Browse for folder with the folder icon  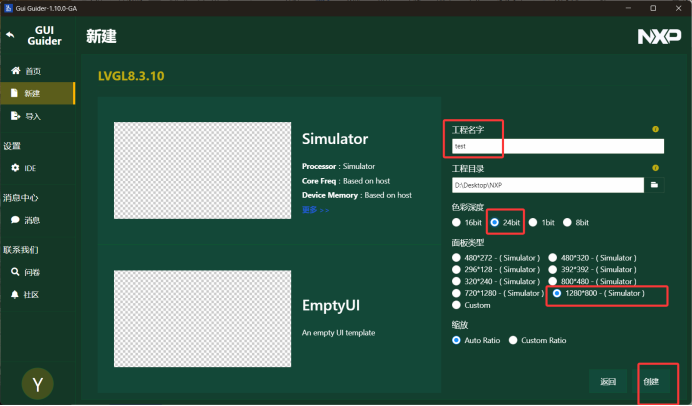pyautogui.click(x=654, y=185)
